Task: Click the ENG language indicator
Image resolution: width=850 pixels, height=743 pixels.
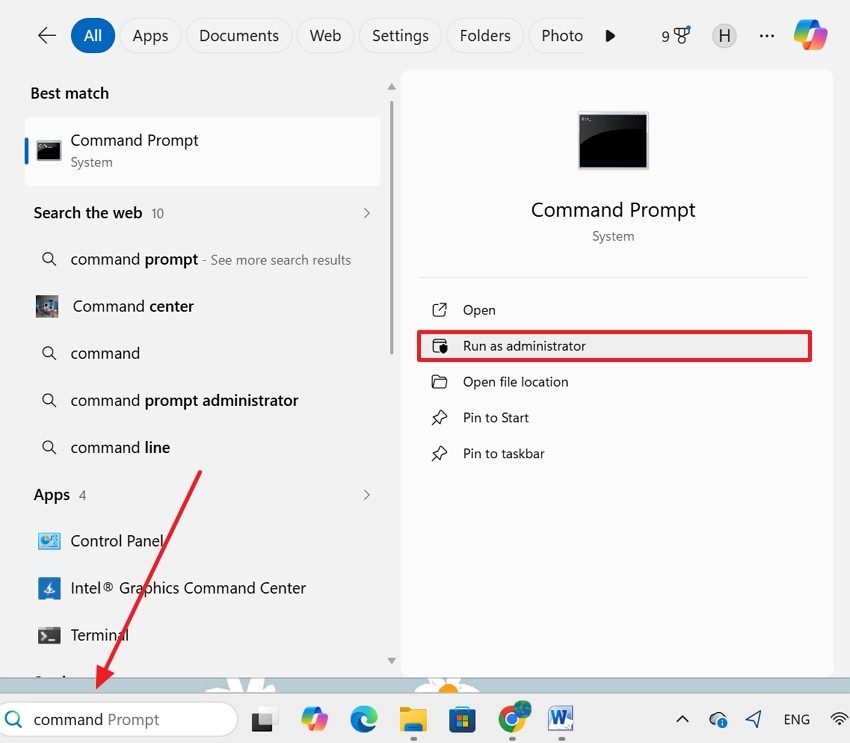Action: tap(796, 720)
